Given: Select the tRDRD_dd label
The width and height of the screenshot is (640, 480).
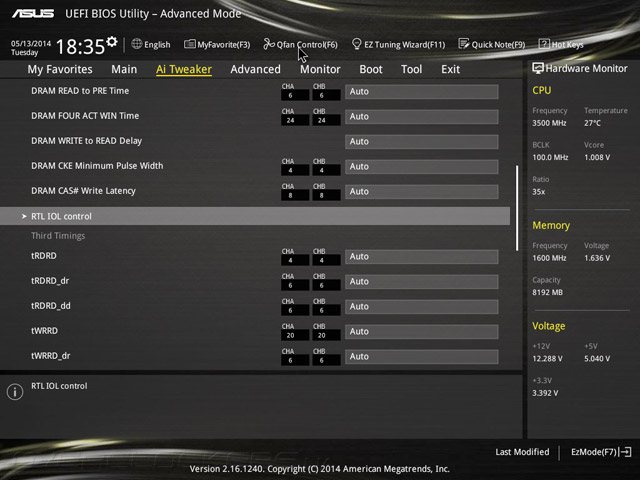Looking at the screenshot, I should (51, 306).
